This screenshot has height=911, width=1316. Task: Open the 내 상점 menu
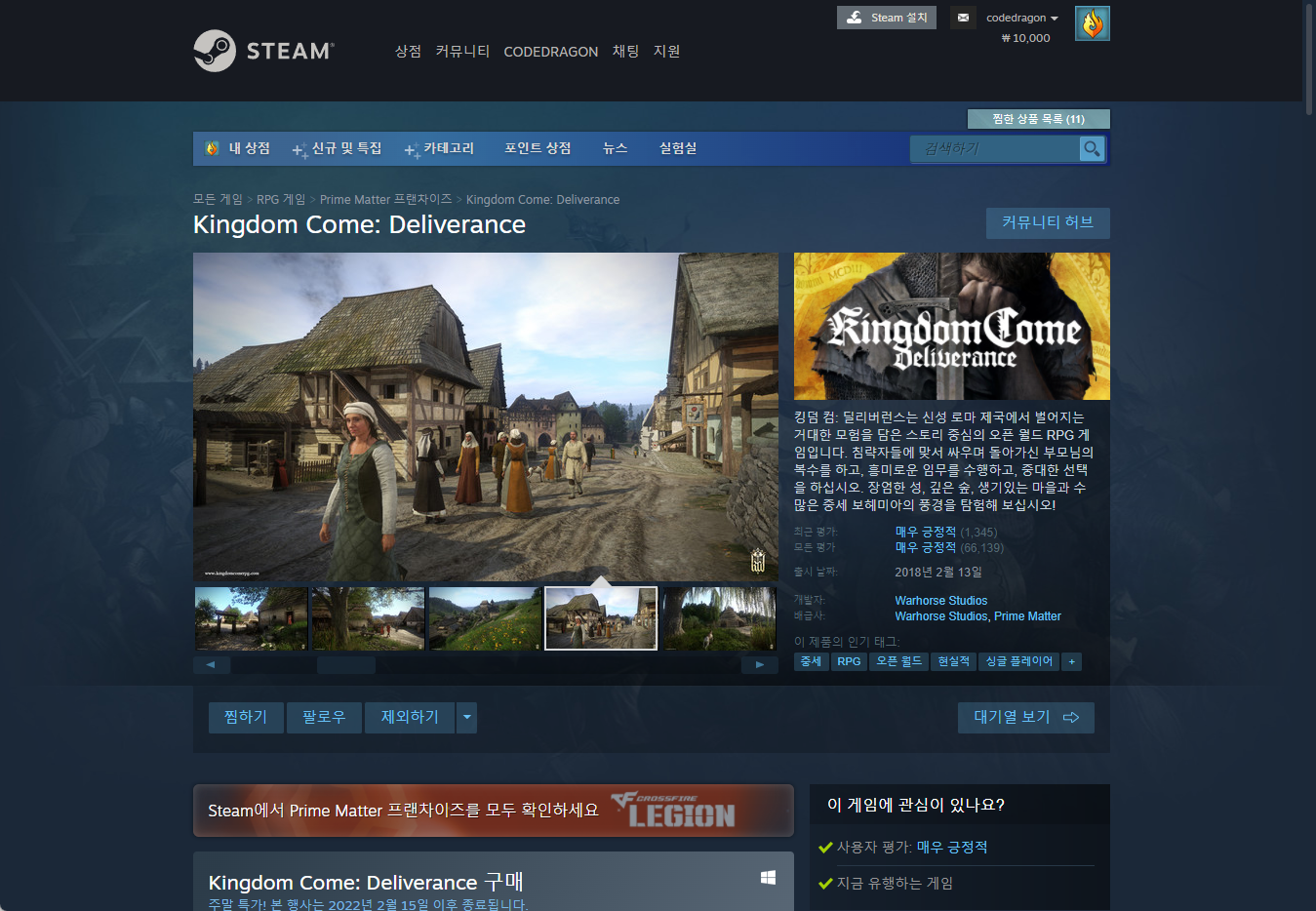point(249,148)
